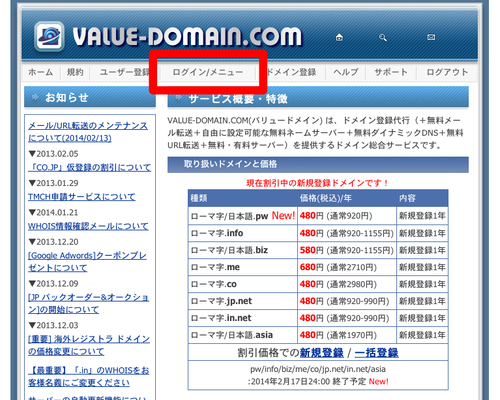Click the ローマ字.jp.net table cell
This screenshot has width=500, height=400.
tap(243, 301)
